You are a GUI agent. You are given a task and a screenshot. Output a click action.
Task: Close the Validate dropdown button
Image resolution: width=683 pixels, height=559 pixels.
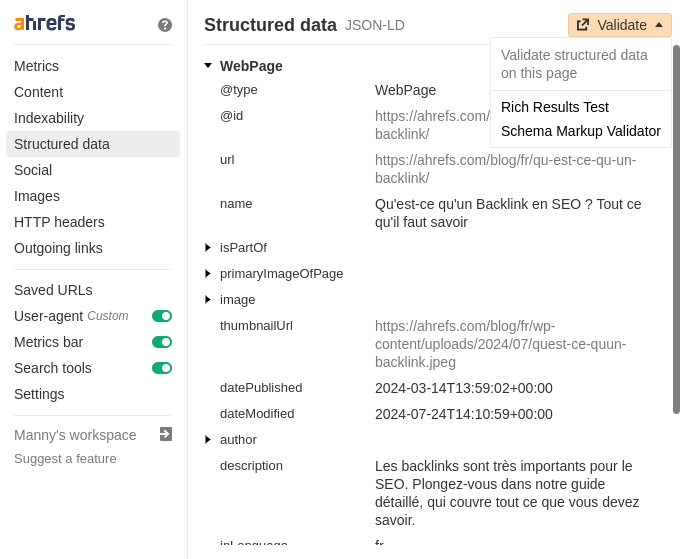tap(619, 25)
